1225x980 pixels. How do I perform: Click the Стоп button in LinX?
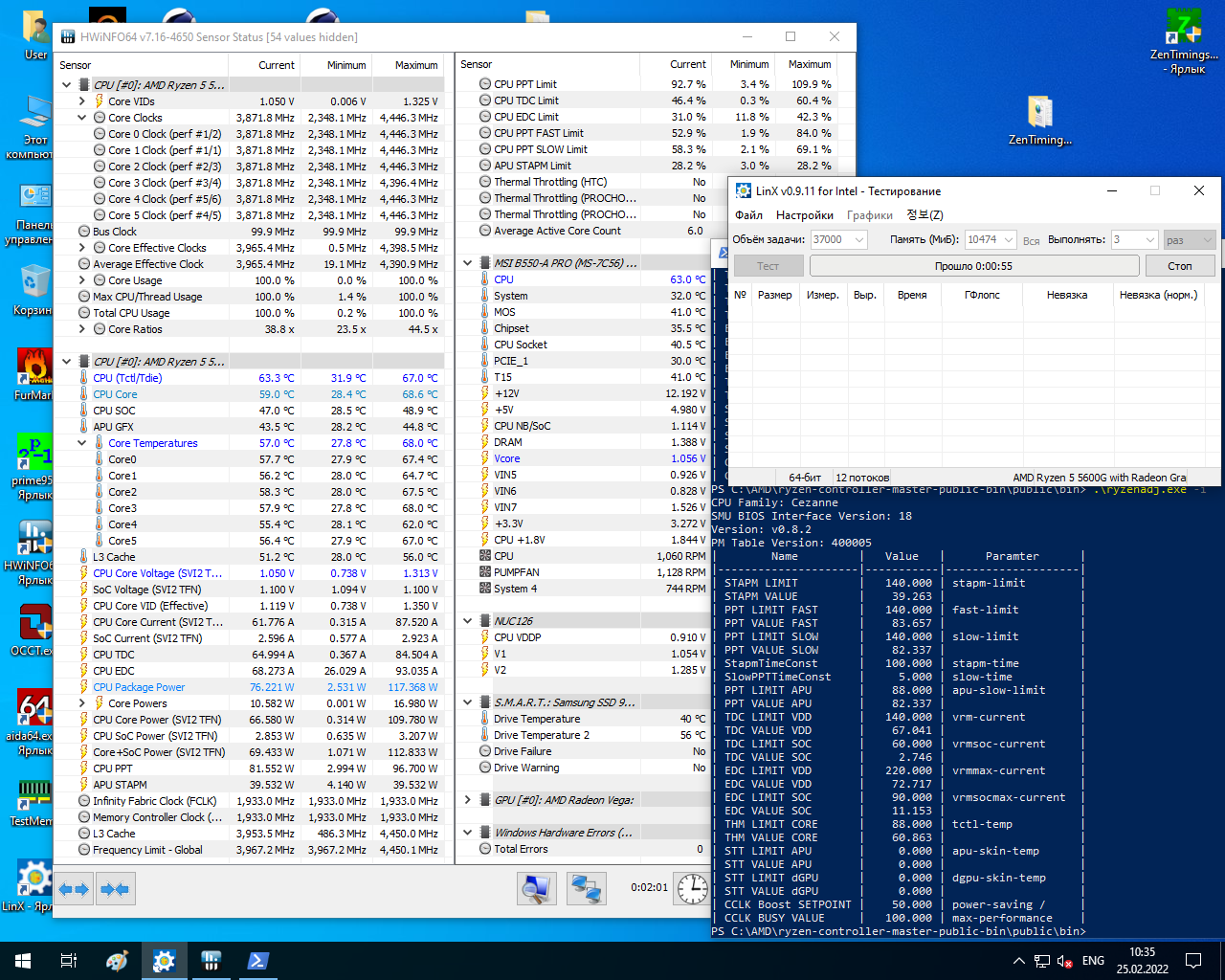click(x=1180, y=266)
